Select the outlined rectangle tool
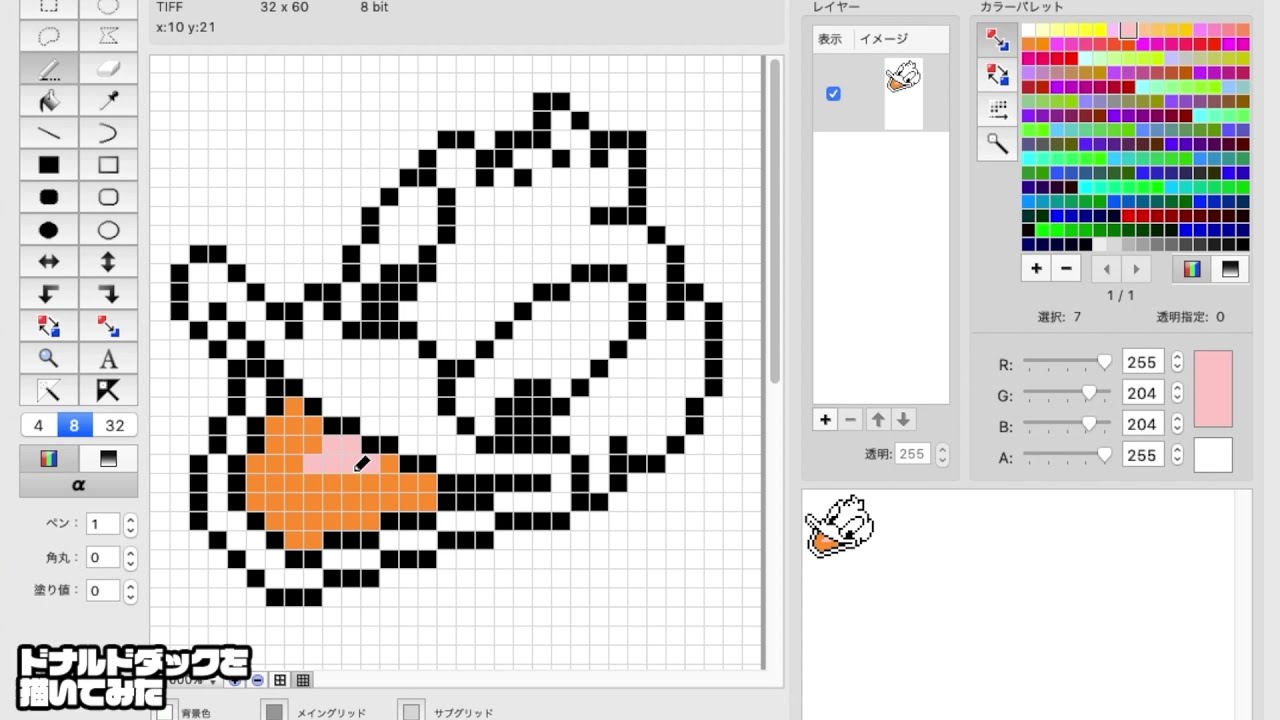Screen dimensions: 1280x720 tap(108, 165)
